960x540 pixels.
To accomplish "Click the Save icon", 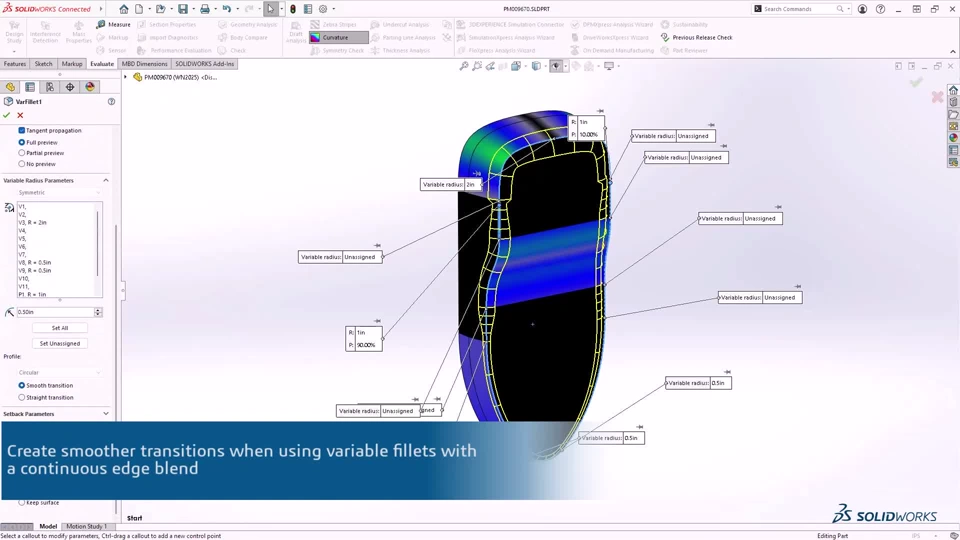I will (182, 9).
